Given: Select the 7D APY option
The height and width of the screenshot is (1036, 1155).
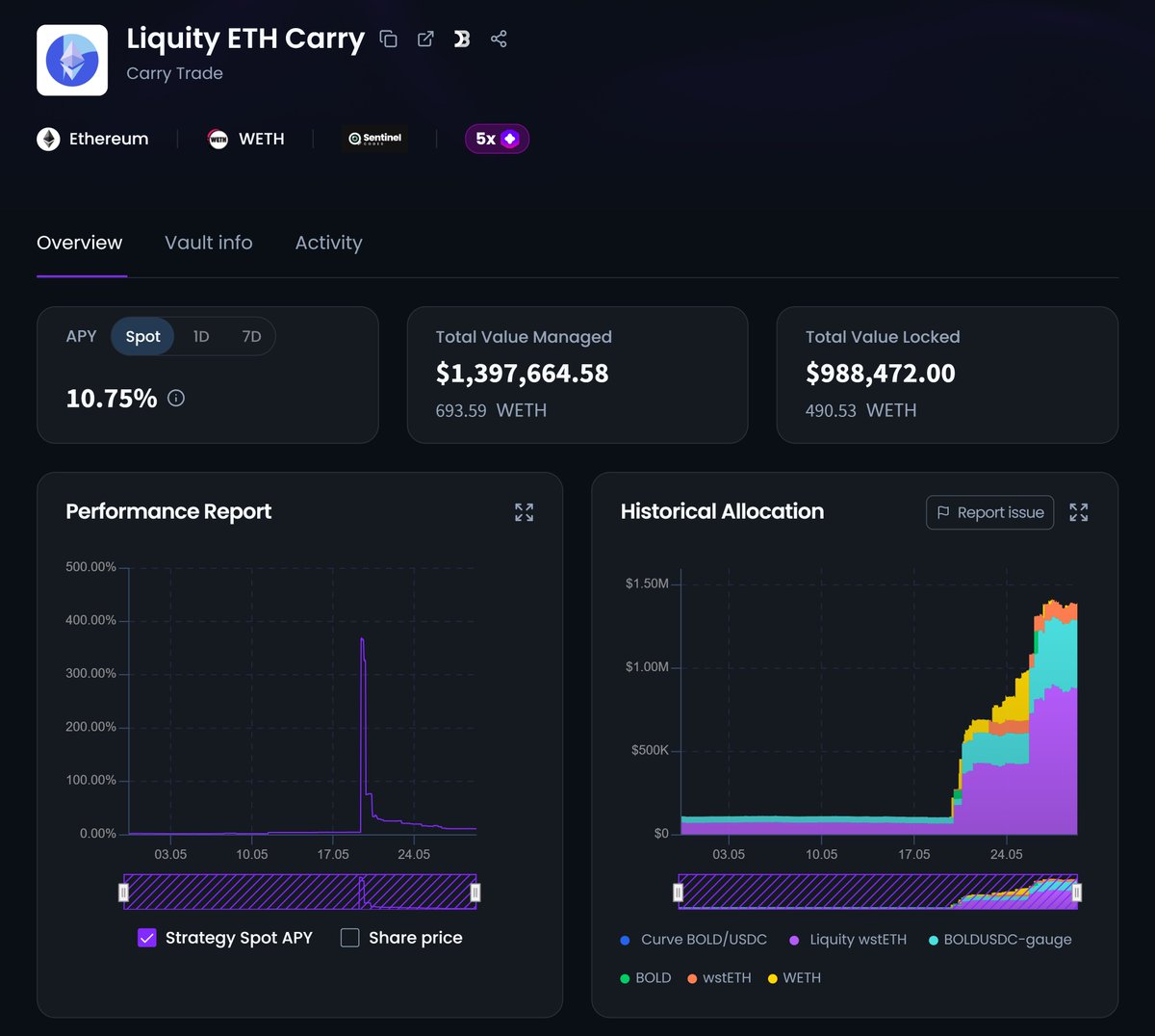Looking at the screenshot, I should point(251,336).
